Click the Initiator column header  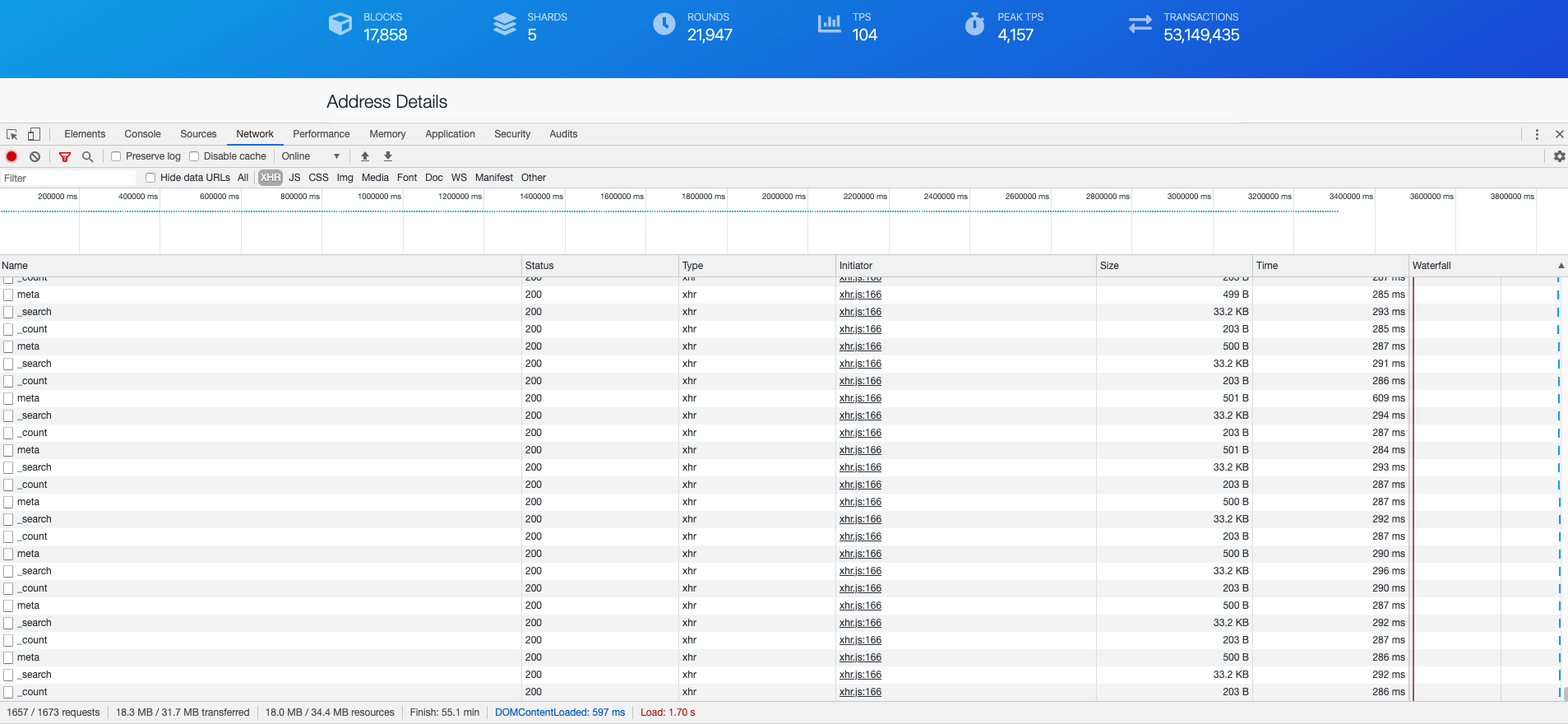966,266
